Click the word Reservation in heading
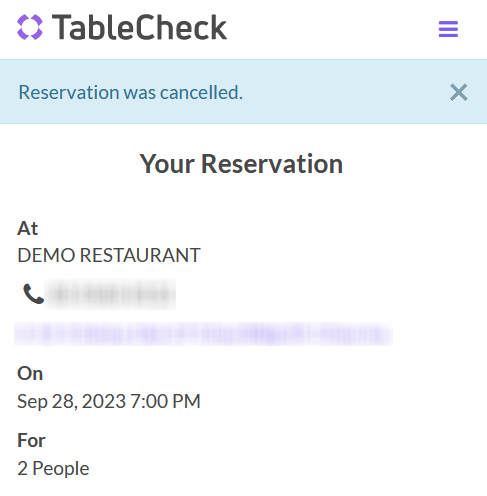This screenshot has height=496, width=487. coord(272,164)
